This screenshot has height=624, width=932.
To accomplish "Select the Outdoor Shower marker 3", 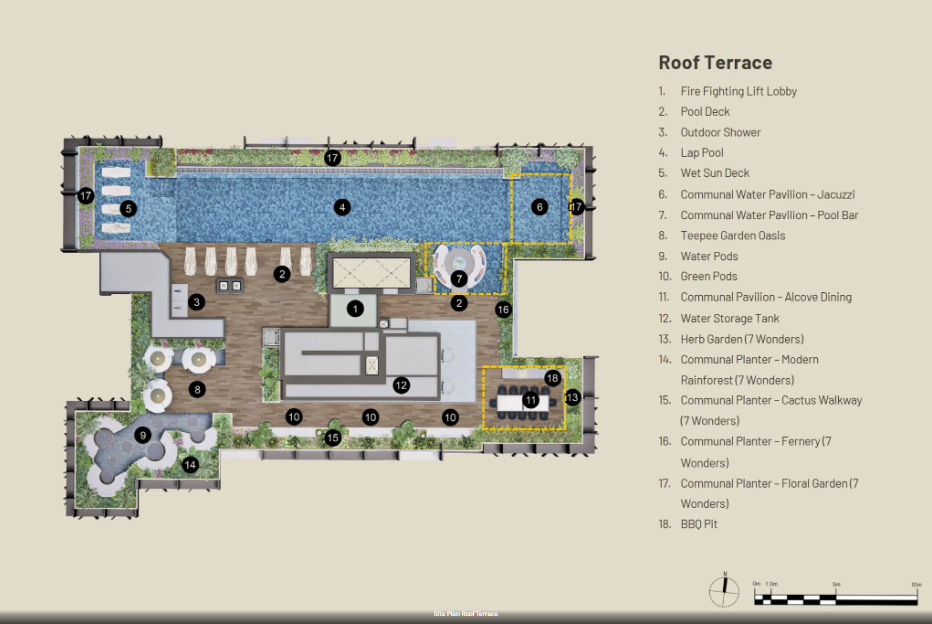I will pyautogui.click(x=197, y=302).
